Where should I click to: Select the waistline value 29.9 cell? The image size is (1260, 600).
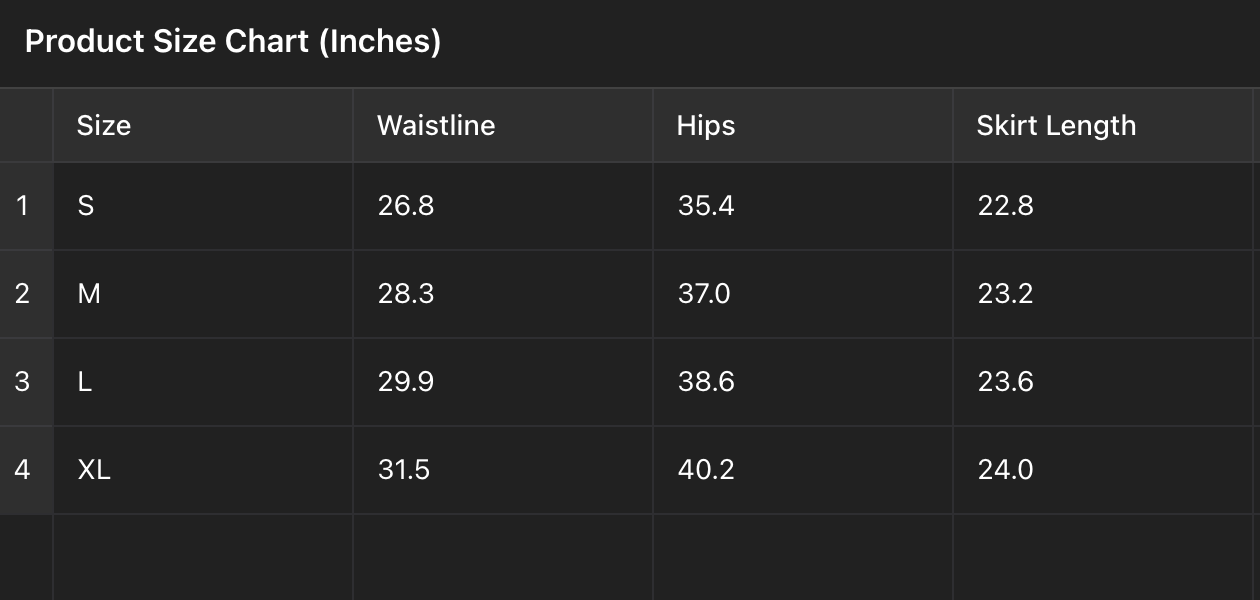(502, 382)
